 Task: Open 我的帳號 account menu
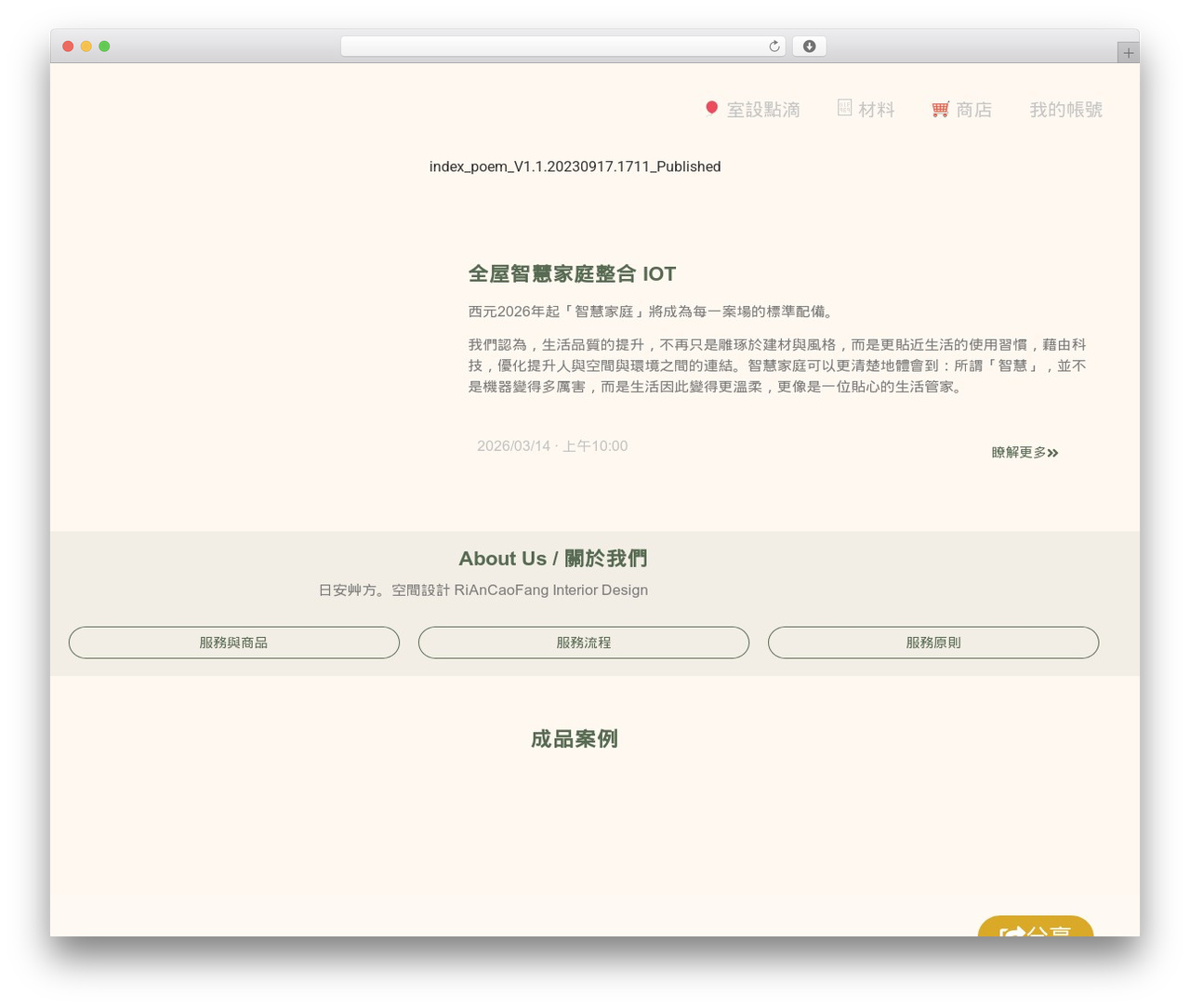1065,110
